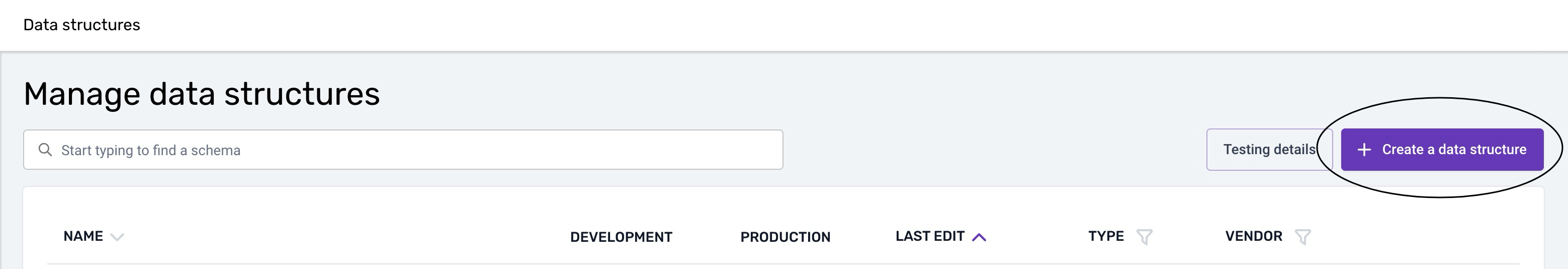Open the VENDOR column filter funnel
Image resolution: width=1568 pixels, height=269 pixels.
tap(1302, 237)
